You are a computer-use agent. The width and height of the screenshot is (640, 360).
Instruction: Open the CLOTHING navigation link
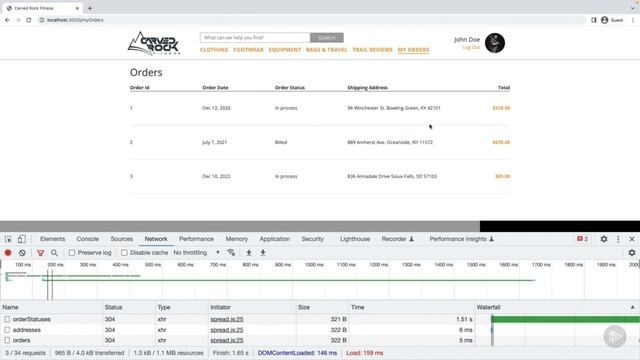coord(214,50)
